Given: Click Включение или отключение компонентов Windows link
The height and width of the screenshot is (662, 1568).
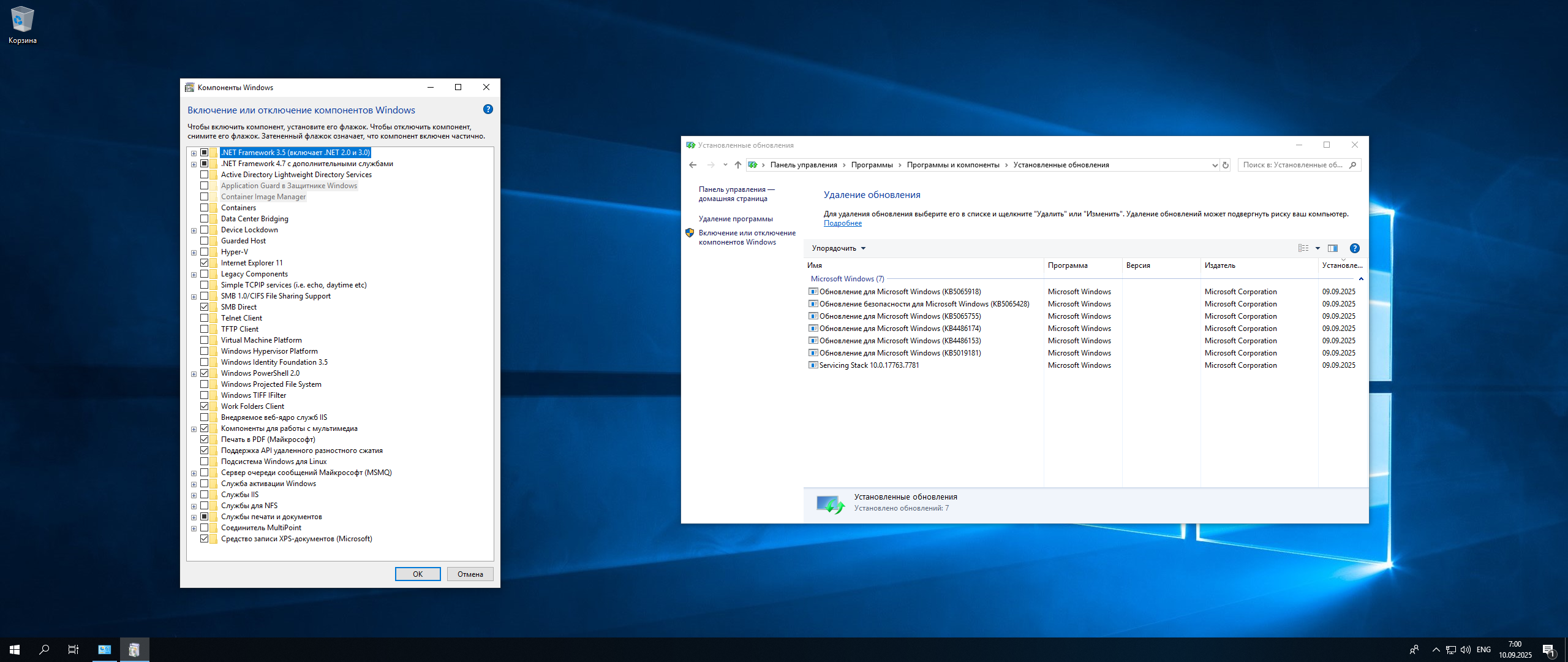Looking at the screenshot, I should click(x=747, y=237).
